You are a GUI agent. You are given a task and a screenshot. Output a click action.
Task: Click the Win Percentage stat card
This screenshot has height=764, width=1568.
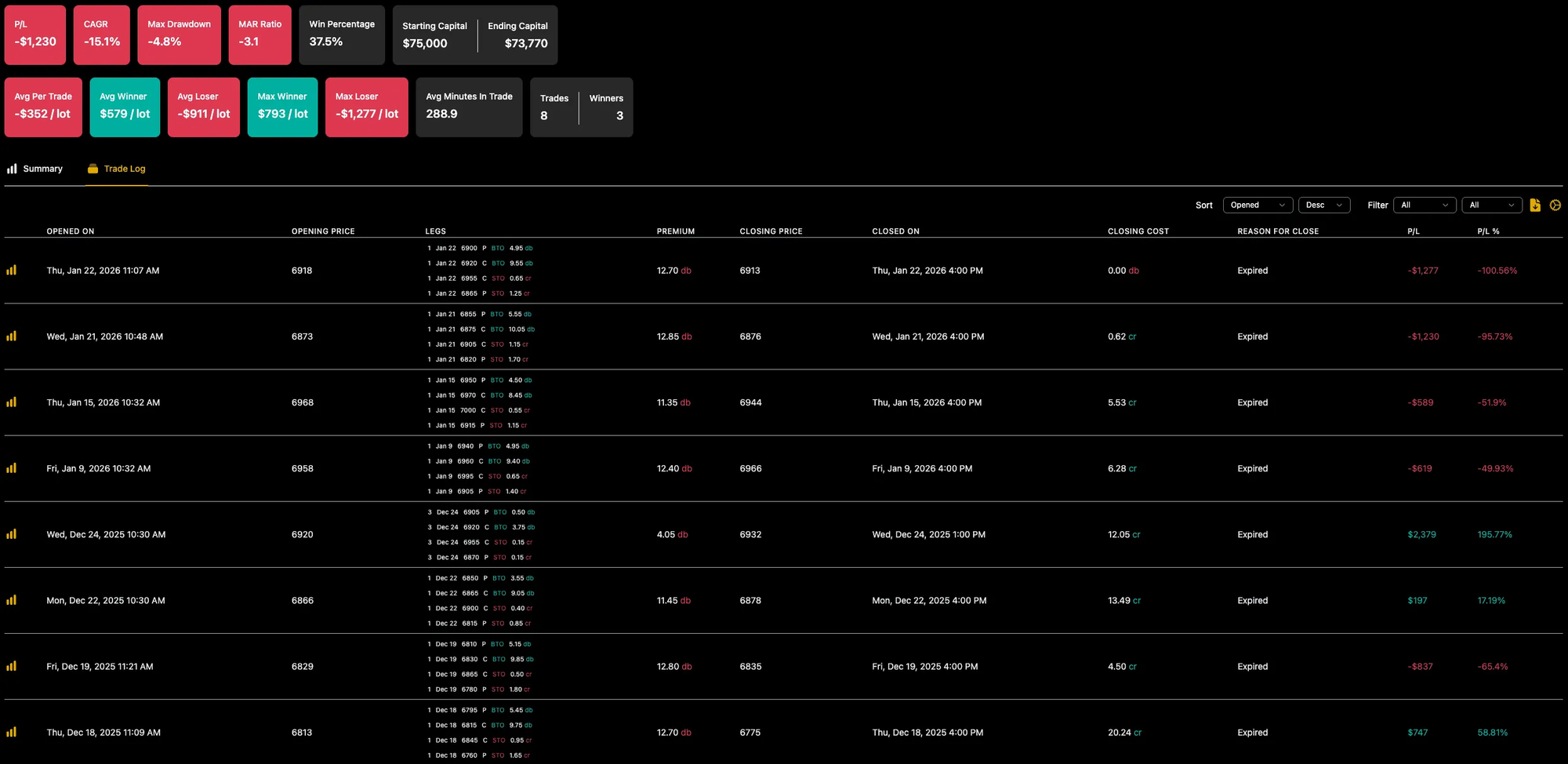pos(342,35)
